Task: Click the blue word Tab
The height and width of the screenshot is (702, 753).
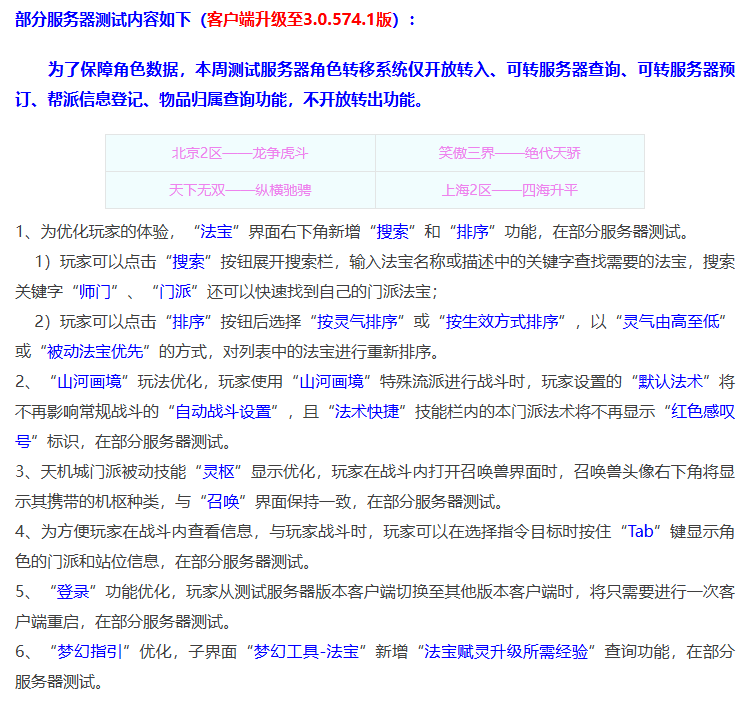Action: pos(641,532)
